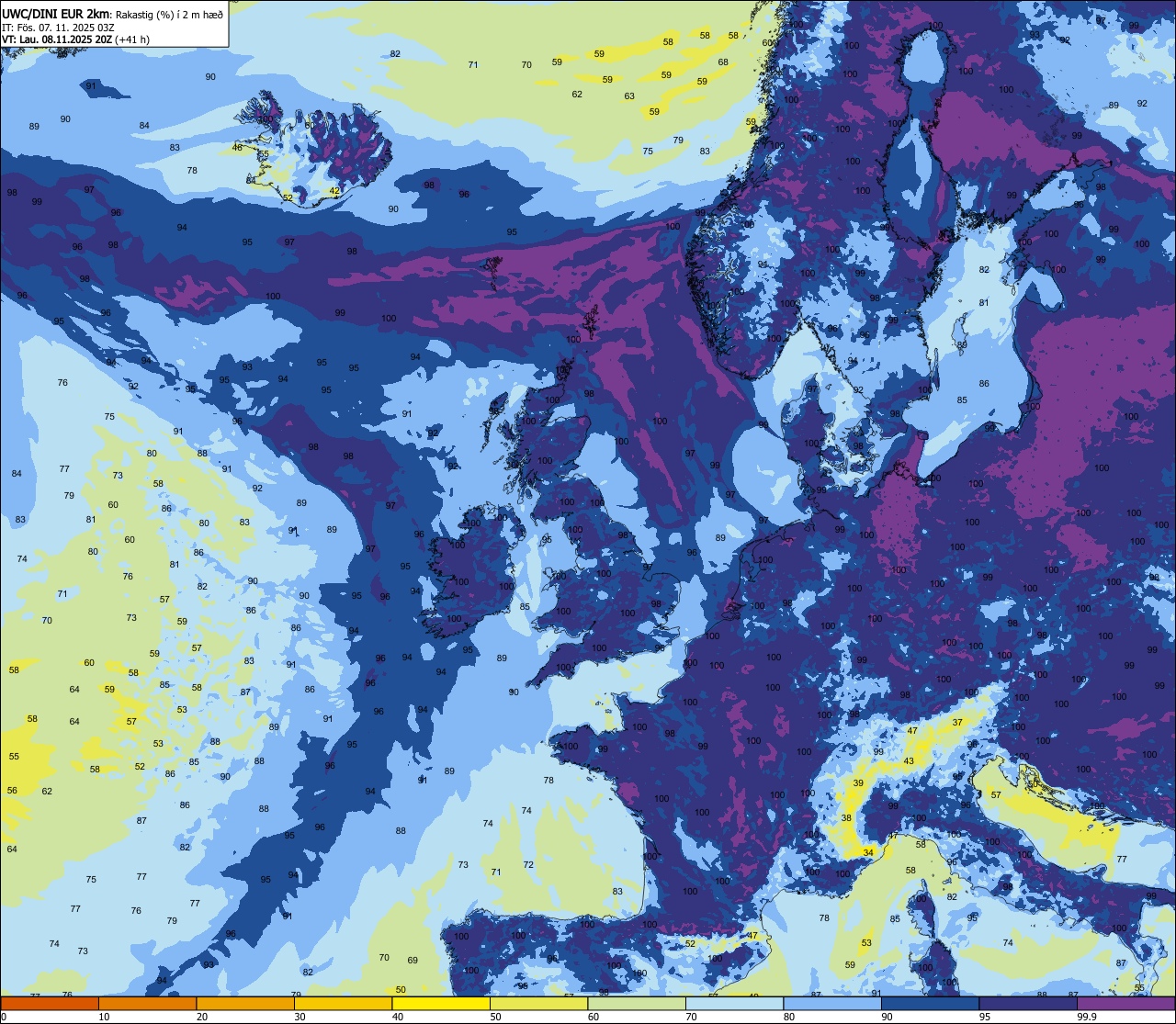This screenshot has height=1024, width=1176.
Task: Click the humidity value "69" on the map
Action: 413,961
